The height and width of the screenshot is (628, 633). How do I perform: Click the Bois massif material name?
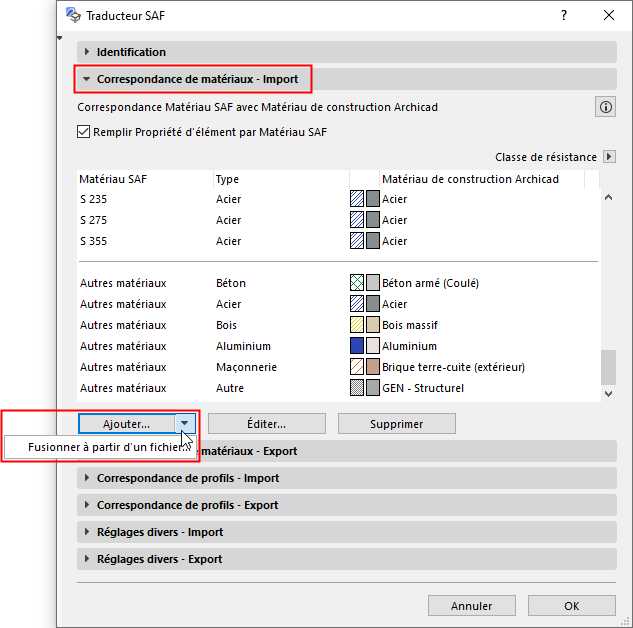coord(410,325)
